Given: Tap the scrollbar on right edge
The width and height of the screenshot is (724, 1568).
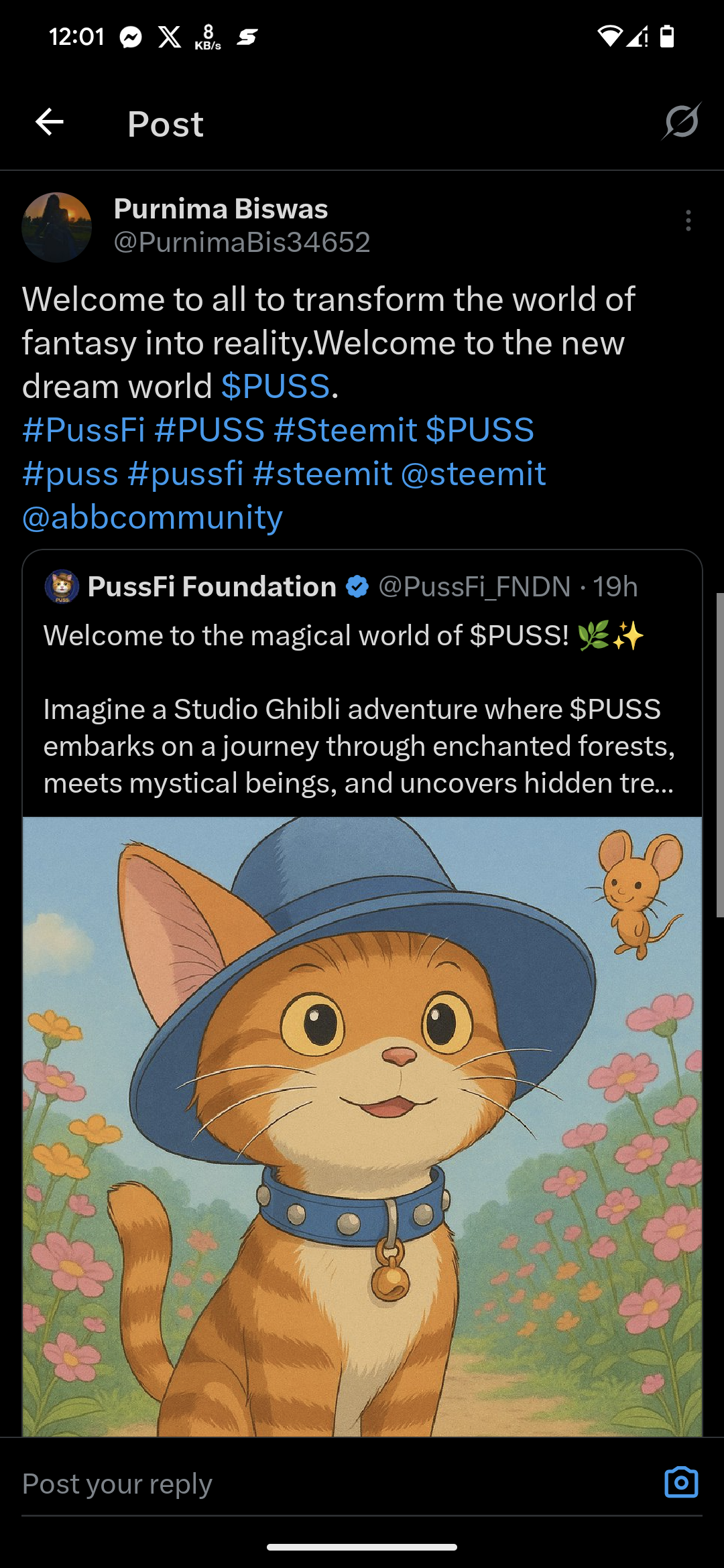Looking at the screenshot, I should tap(720, 755).
